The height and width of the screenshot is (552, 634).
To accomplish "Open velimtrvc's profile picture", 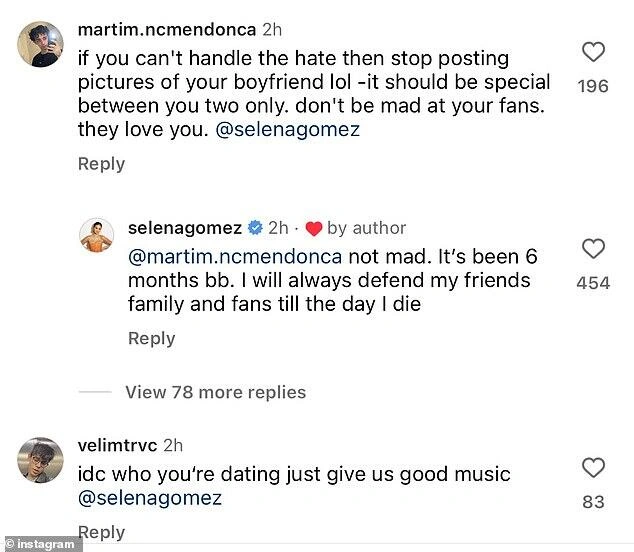I will 40,457.
